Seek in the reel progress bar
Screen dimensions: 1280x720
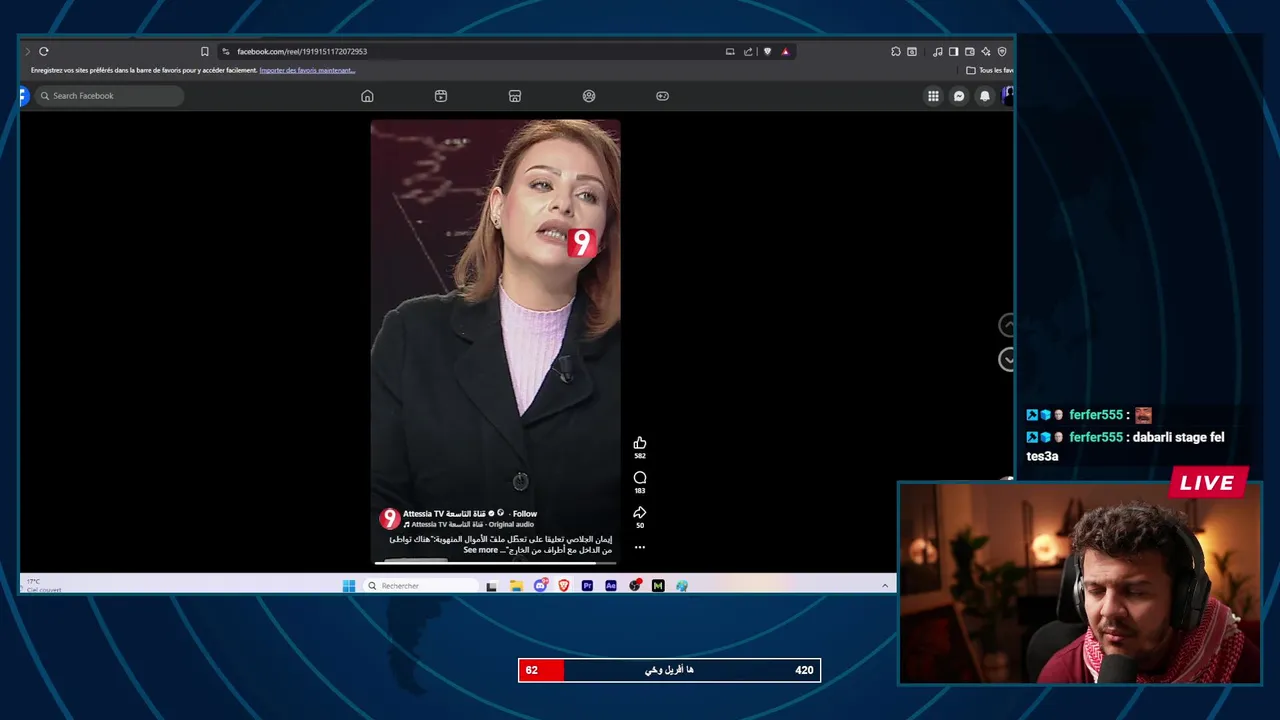tap(496, 562)
